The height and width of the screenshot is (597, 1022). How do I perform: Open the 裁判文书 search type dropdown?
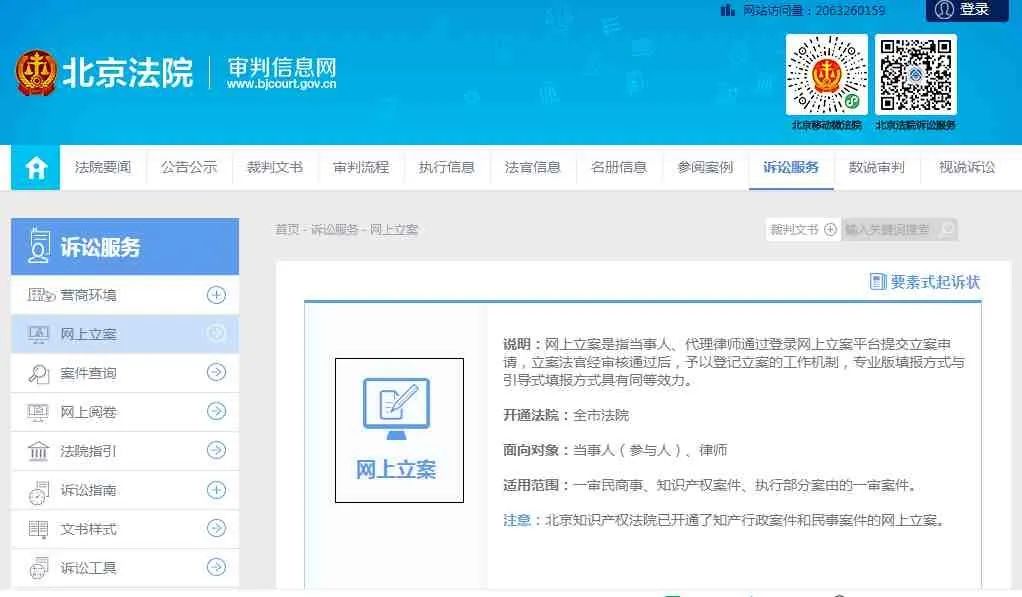[803, 229]
